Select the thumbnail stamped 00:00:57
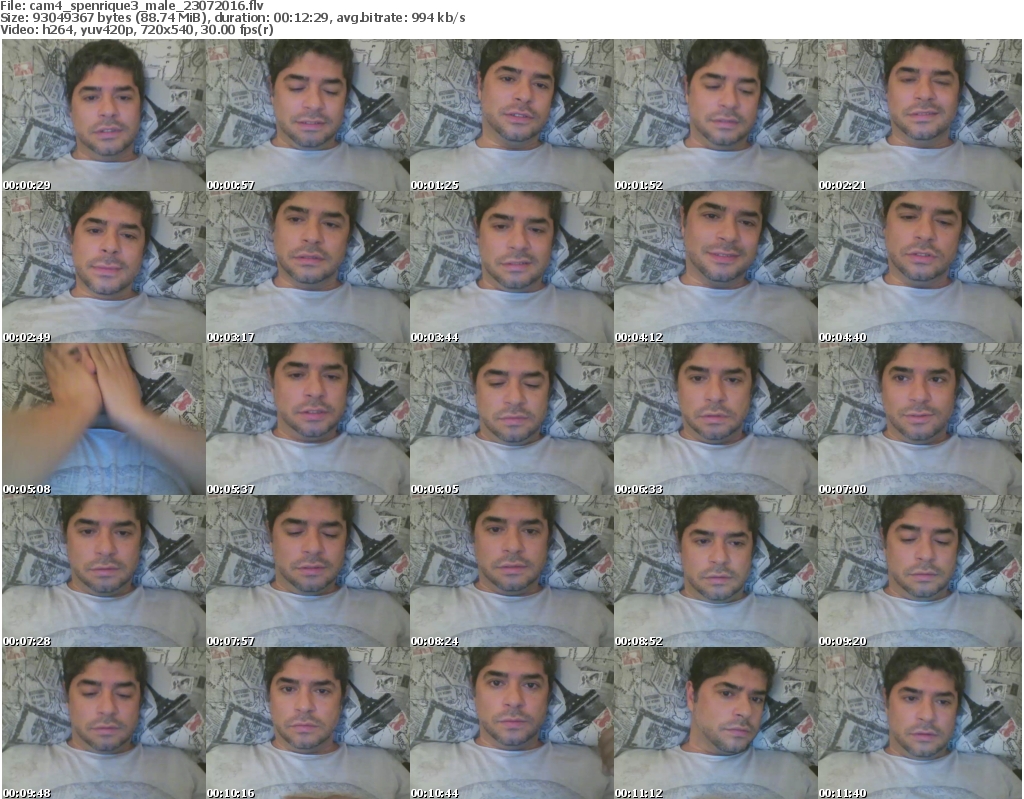The height and width of the screenshot is (799, 1024). pyautogui.click(x=308, y=115)
